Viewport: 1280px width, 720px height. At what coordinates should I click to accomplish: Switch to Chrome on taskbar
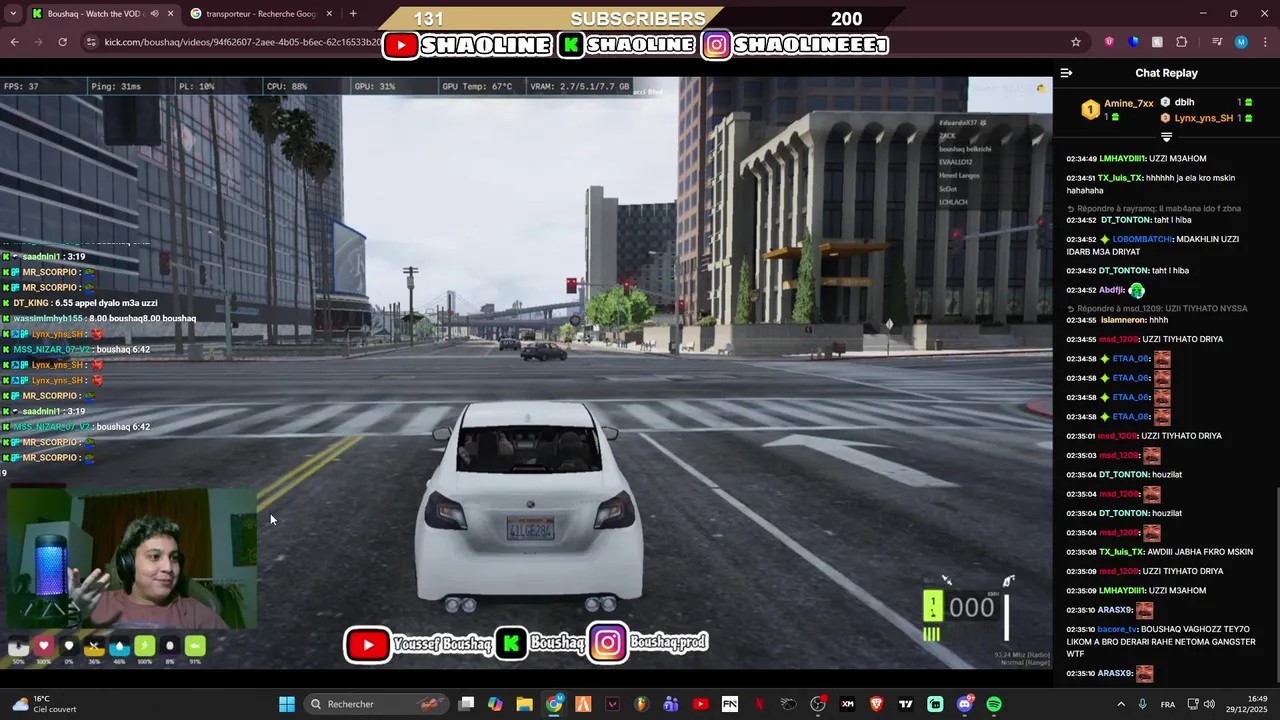tap(554, 704)
